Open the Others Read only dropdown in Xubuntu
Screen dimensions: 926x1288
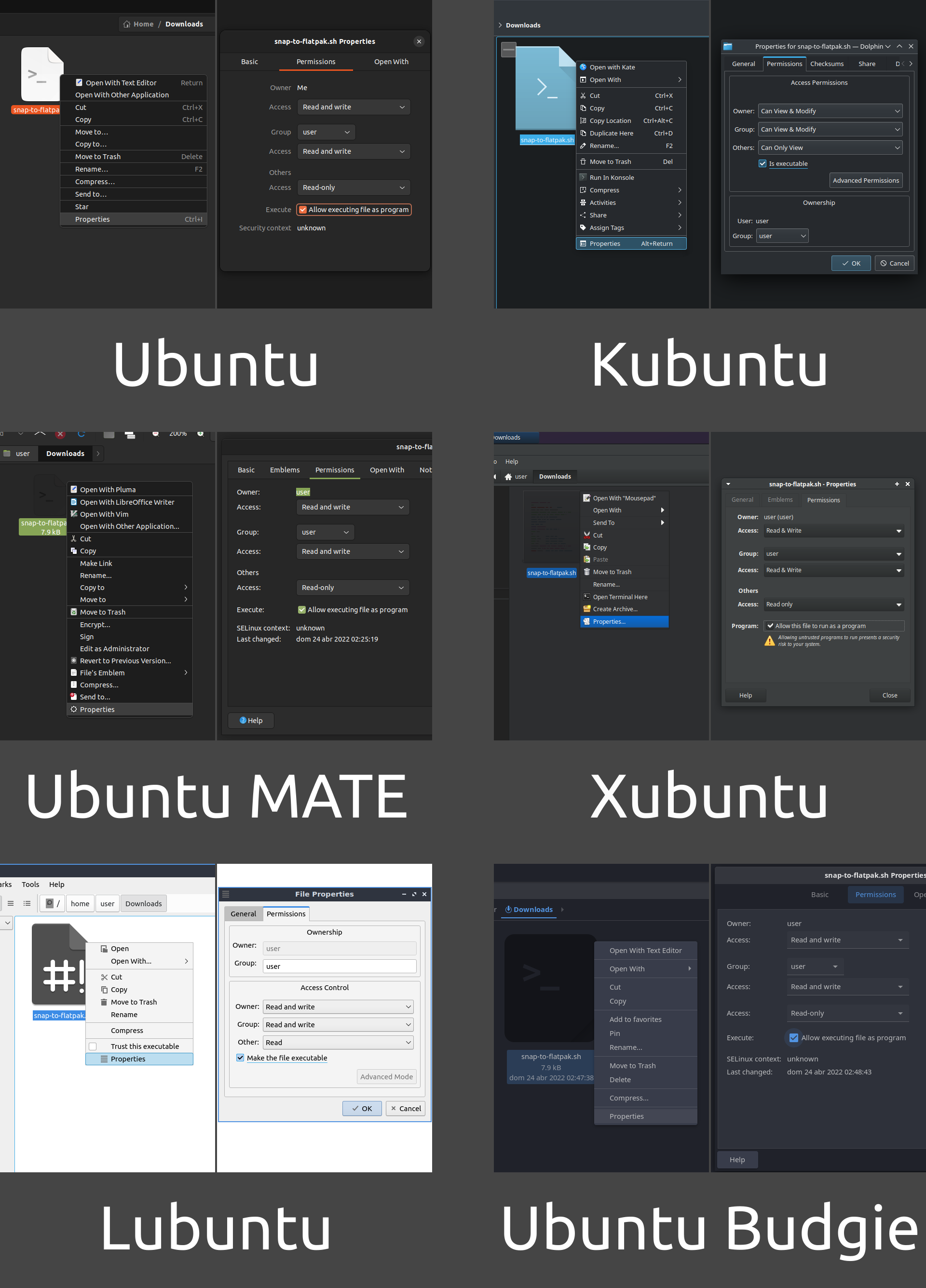tap(833, 604)
